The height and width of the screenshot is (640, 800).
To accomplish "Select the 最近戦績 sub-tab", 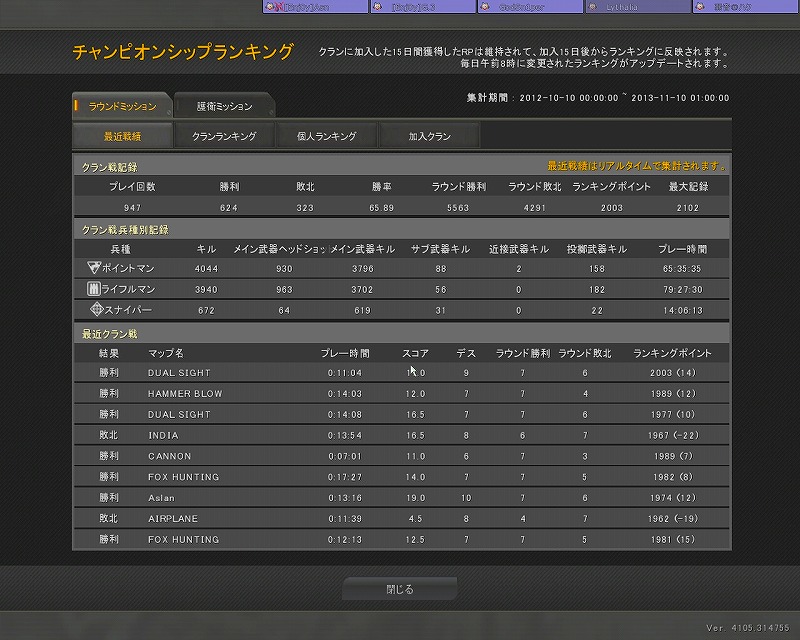I will 122,136.
